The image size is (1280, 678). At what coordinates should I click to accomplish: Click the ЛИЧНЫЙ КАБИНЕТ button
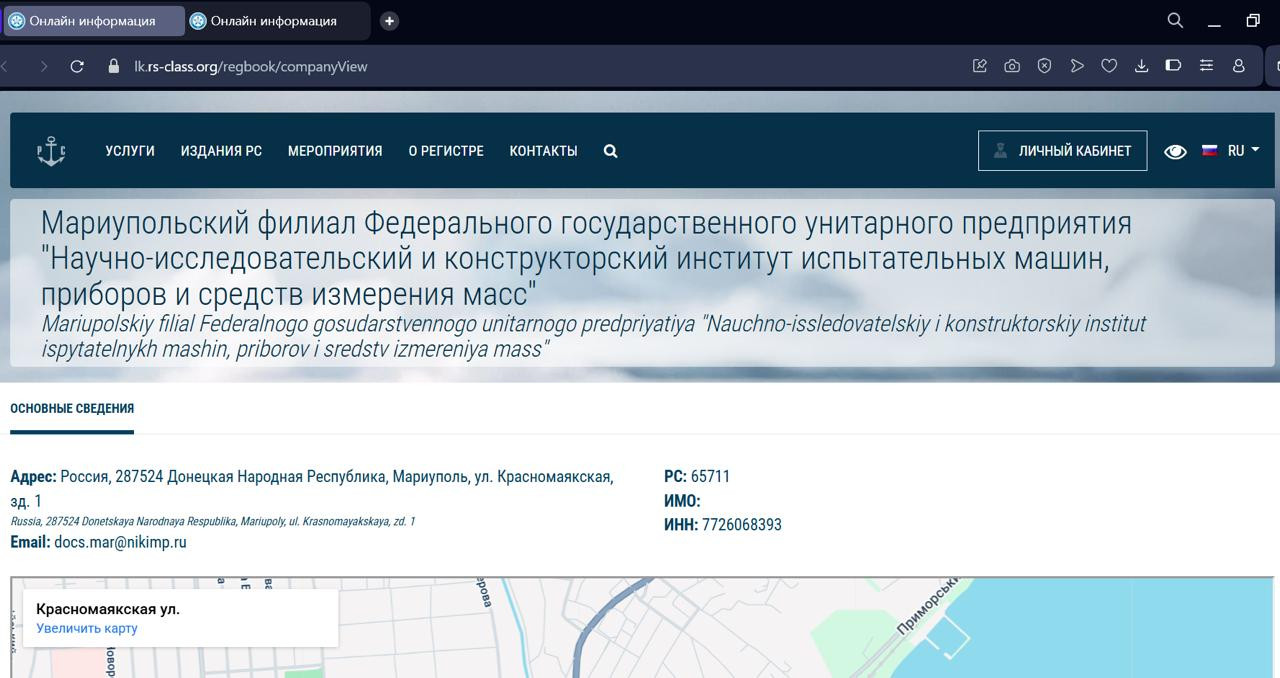pos(1062,151)
